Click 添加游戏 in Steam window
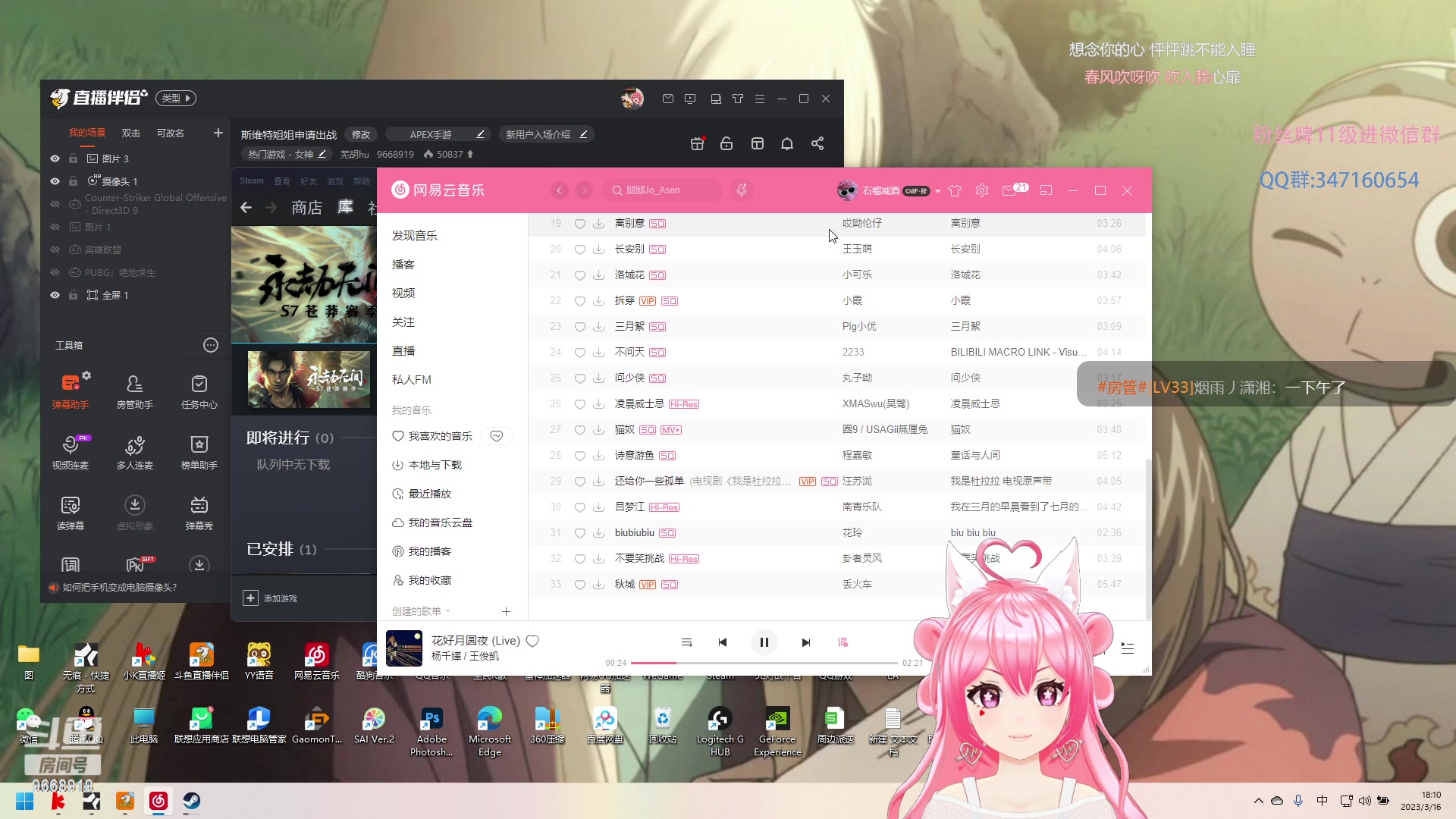The height and width of the screenshot is (819, 1456). point(271,598)
